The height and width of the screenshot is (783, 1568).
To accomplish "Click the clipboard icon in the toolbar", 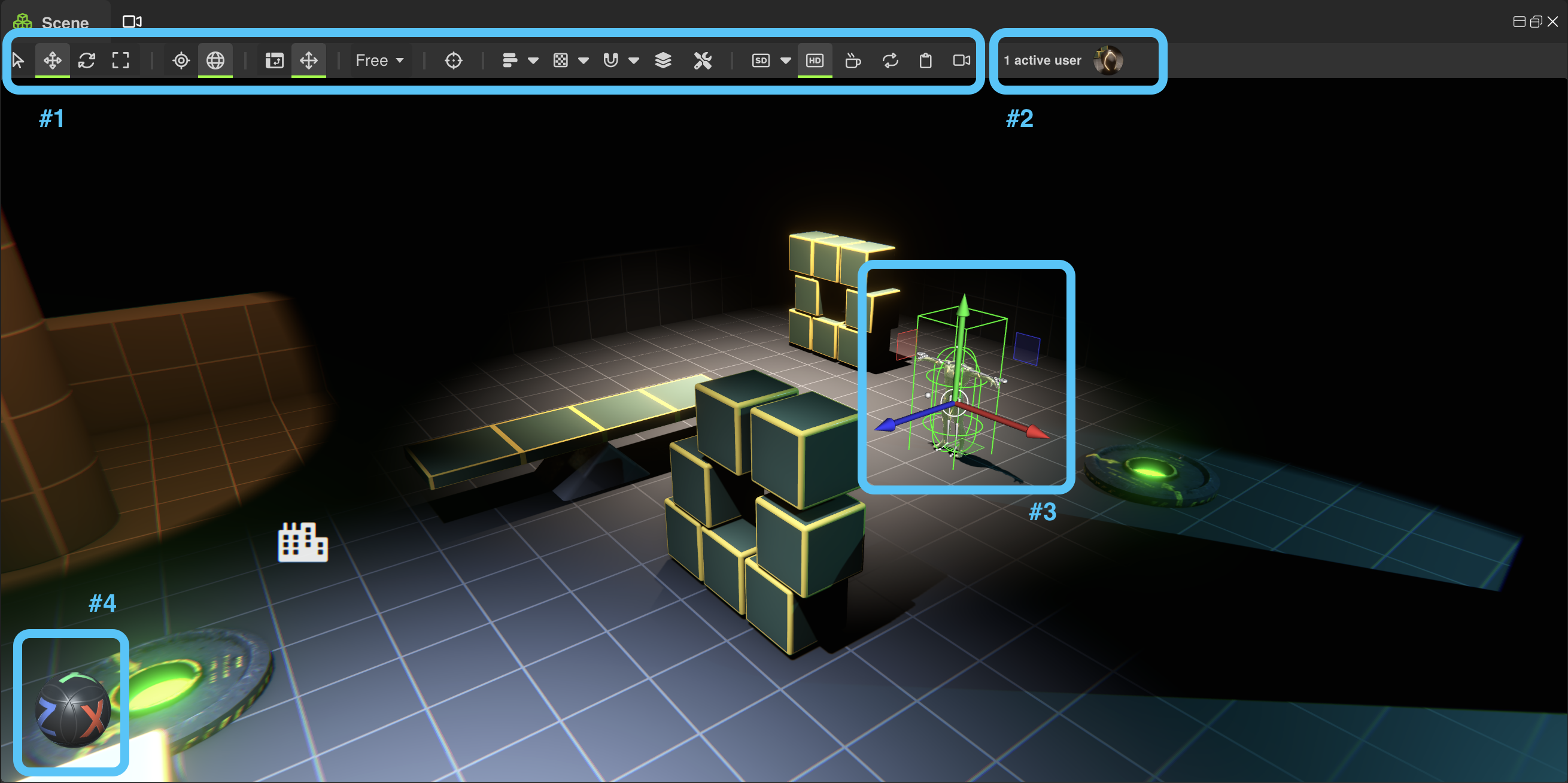I will [x=926, y=60].
